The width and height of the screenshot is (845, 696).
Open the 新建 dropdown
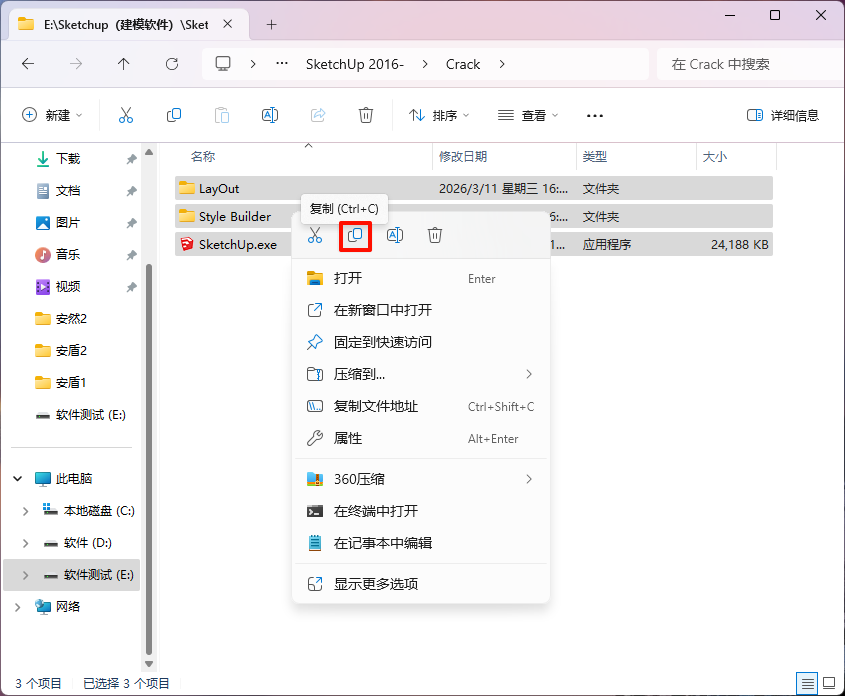tap(52, 115)
